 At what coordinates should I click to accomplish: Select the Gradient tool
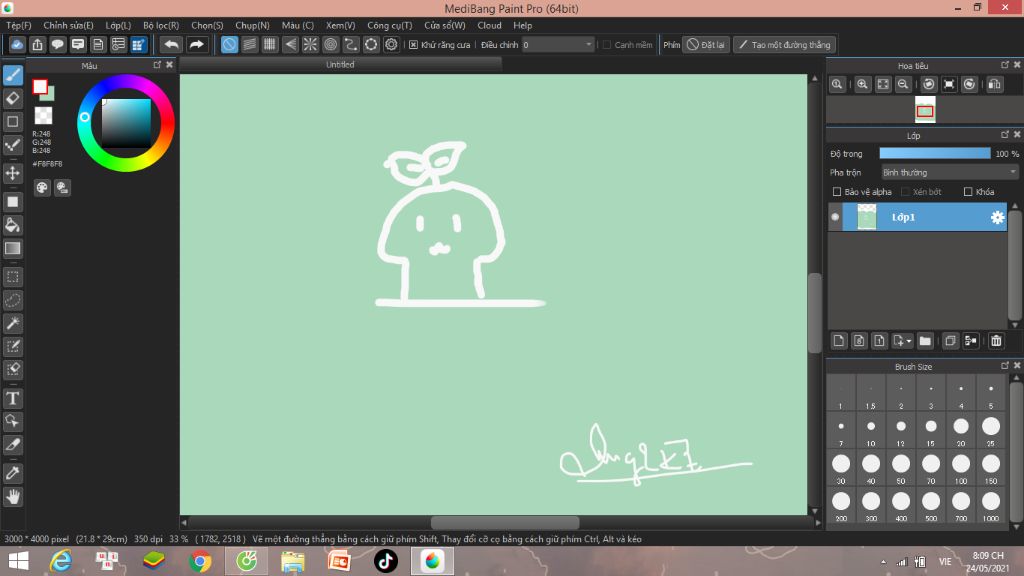pyautogui.click(x=12, y=248)
